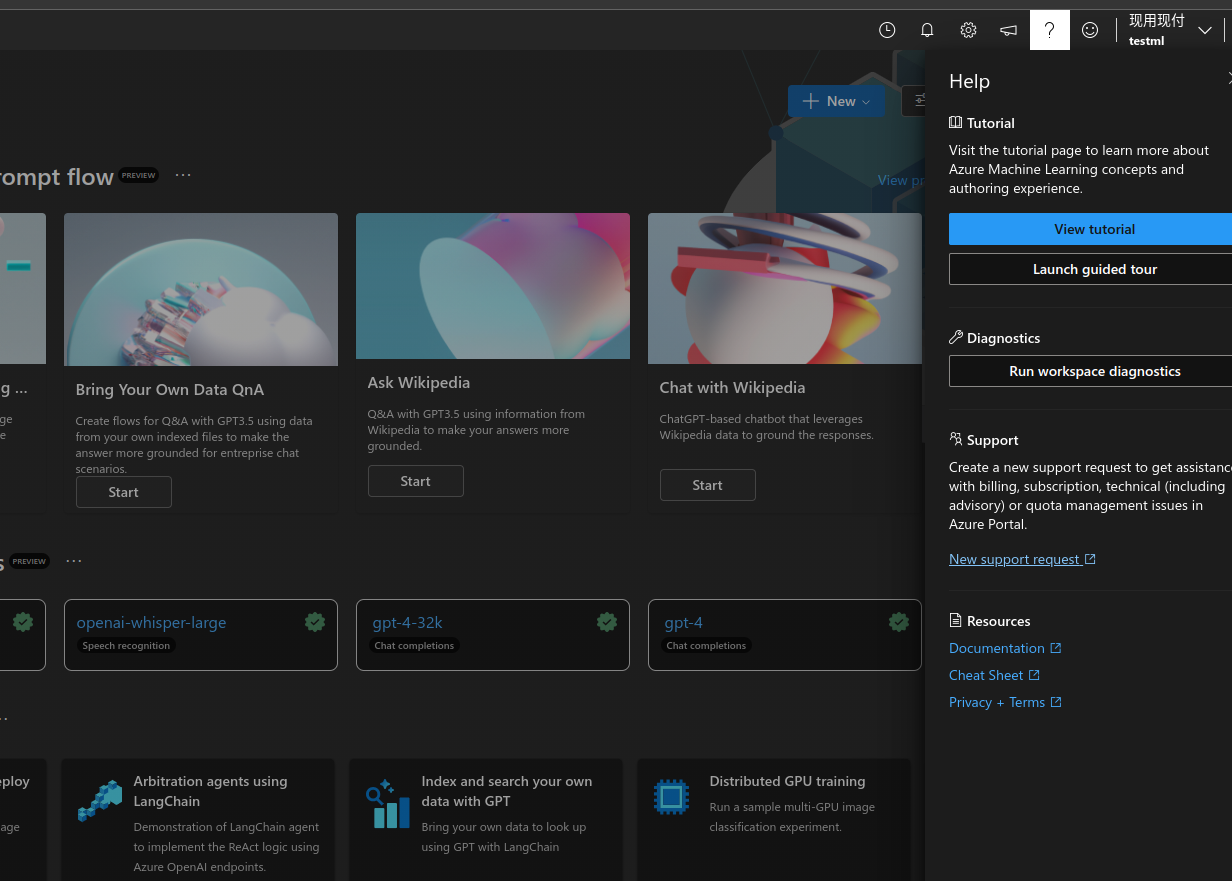1232x881 pixels.
Task: Click external link icon on New support request
Action: [1090, 559]
